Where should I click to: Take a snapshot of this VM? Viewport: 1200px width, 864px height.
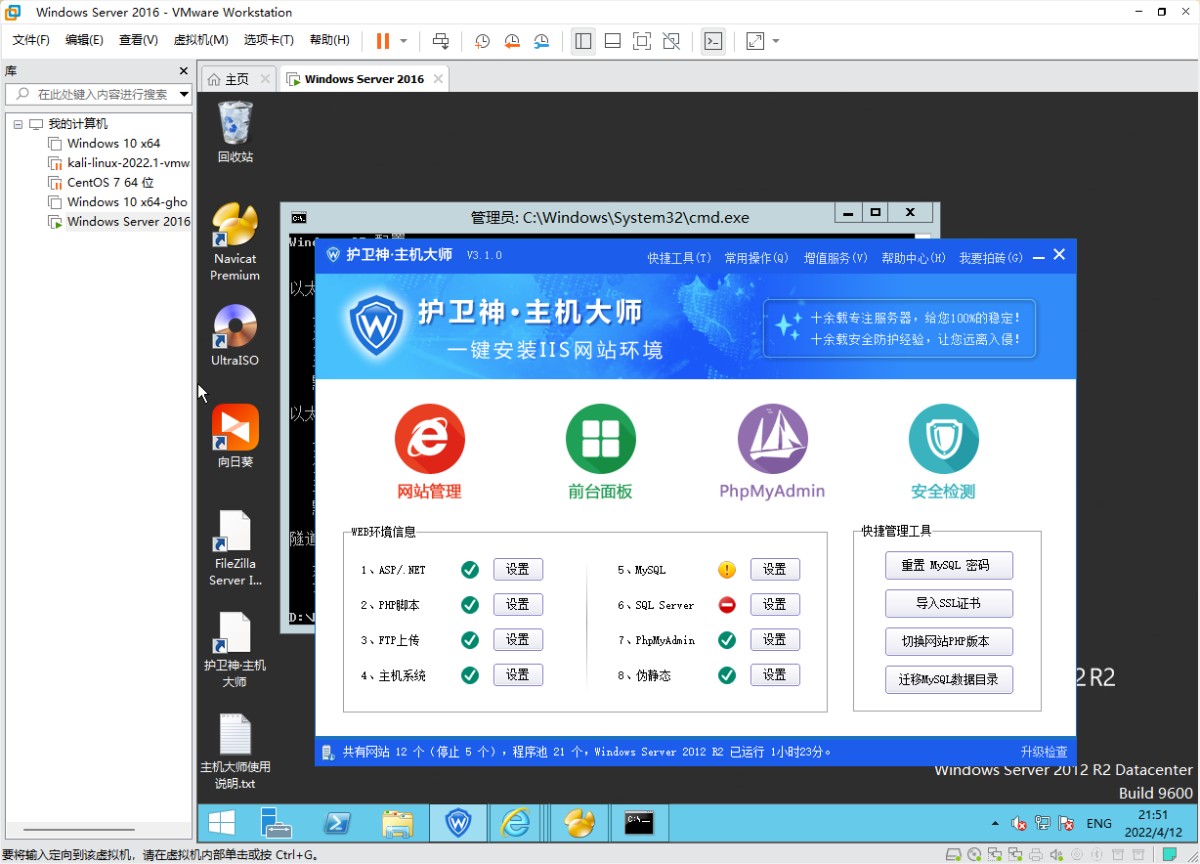482,41
